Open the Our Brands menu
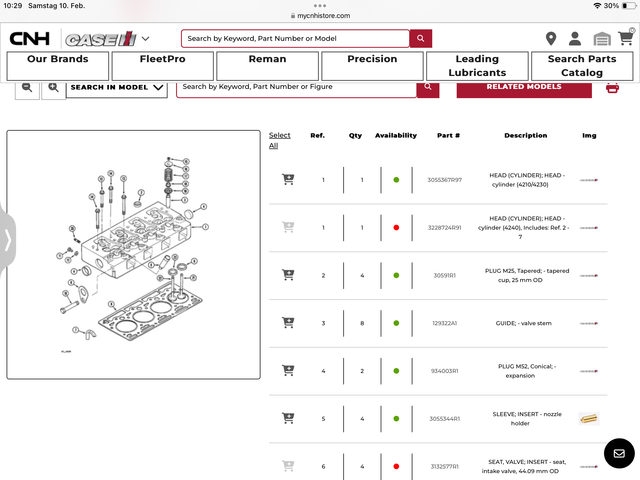The image size is (640, 480). pyautogui.click(x=58, y=66)
